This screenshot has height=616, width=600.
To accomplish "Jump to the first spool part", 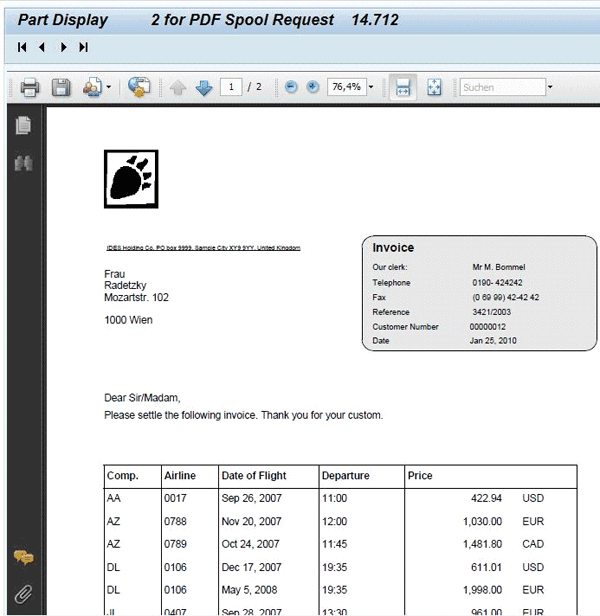I will point(22,47).
